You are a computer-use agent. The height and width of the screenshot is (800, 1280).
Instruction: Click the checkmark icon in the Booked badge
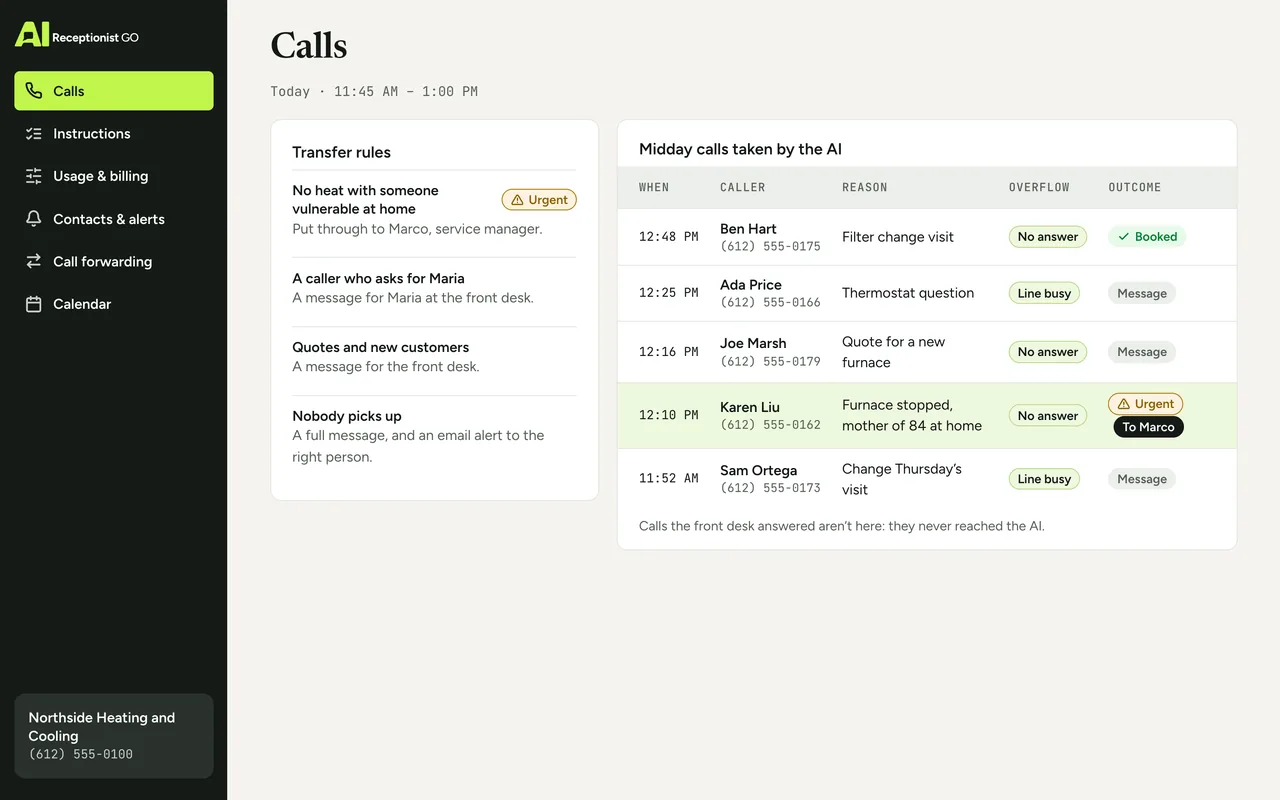1123,237
